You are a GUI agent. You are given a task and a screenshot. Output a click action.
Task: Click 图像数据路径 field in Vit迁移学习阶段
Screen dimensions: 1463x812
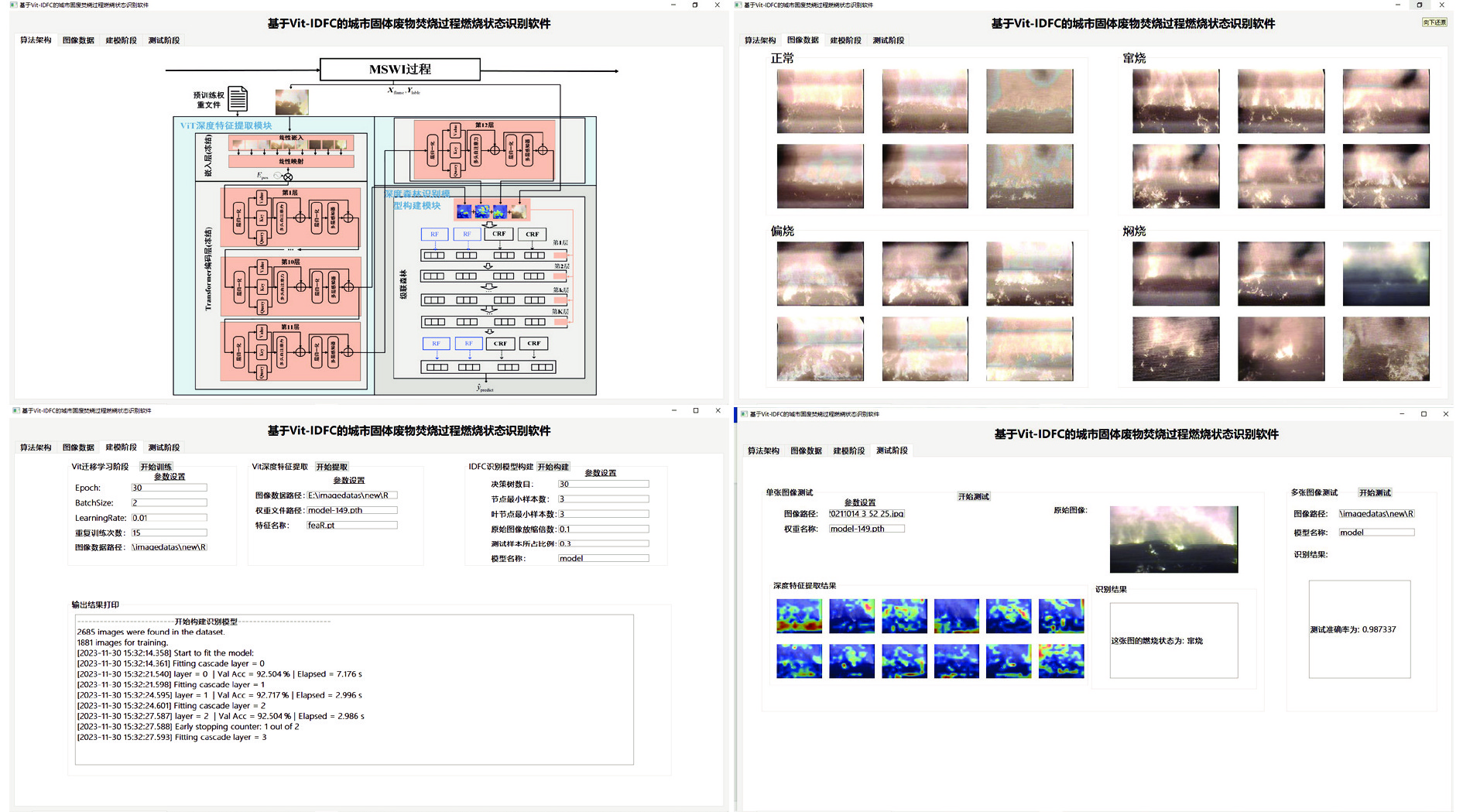coord(169,547)
